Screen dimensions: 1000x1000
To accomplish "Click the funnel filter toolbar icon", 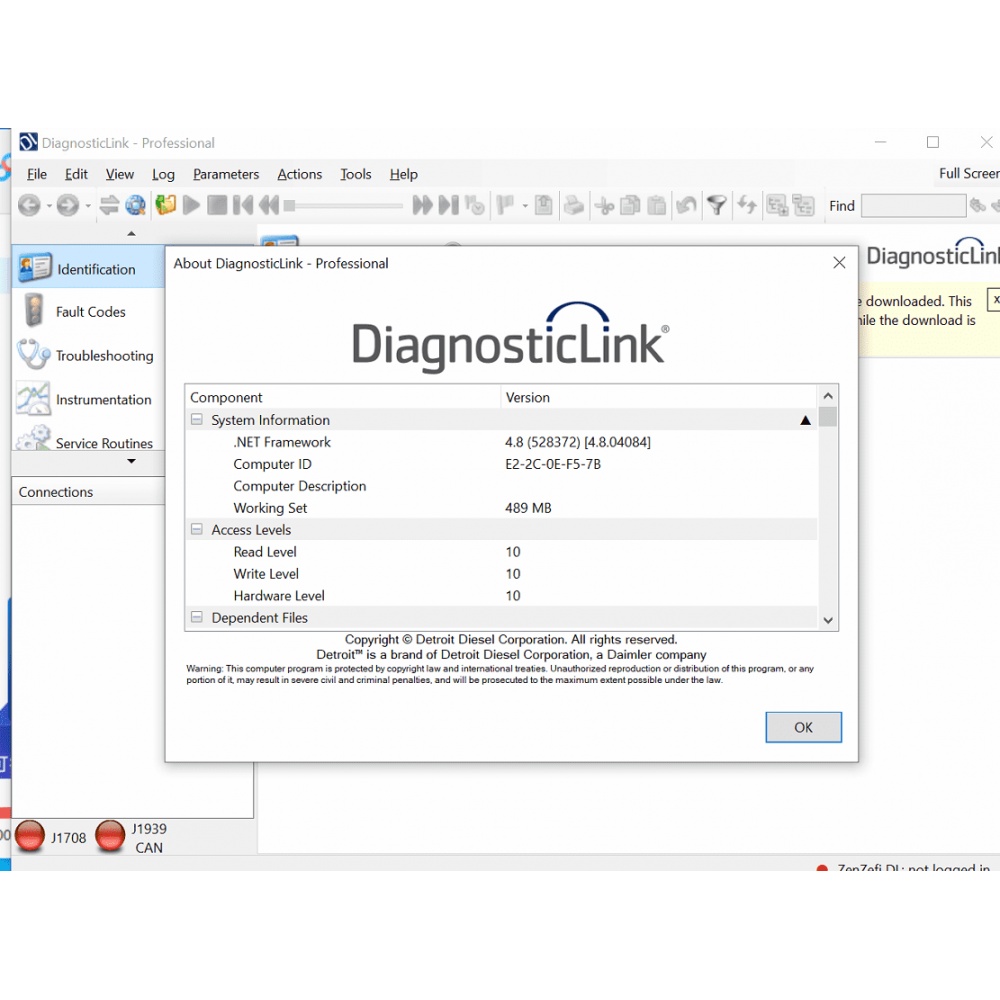I will tap(717, 205).
